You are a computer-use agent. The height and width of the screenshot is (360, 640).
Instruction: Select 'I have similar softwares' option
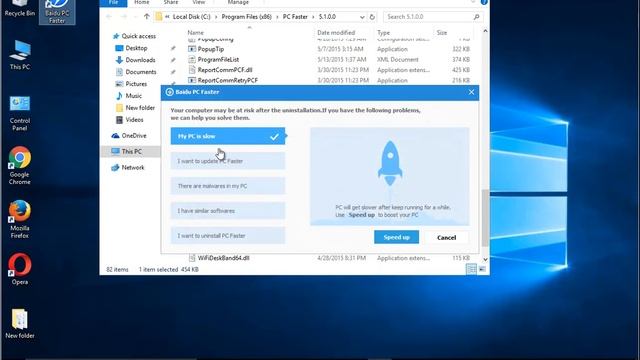click(228, 211)
